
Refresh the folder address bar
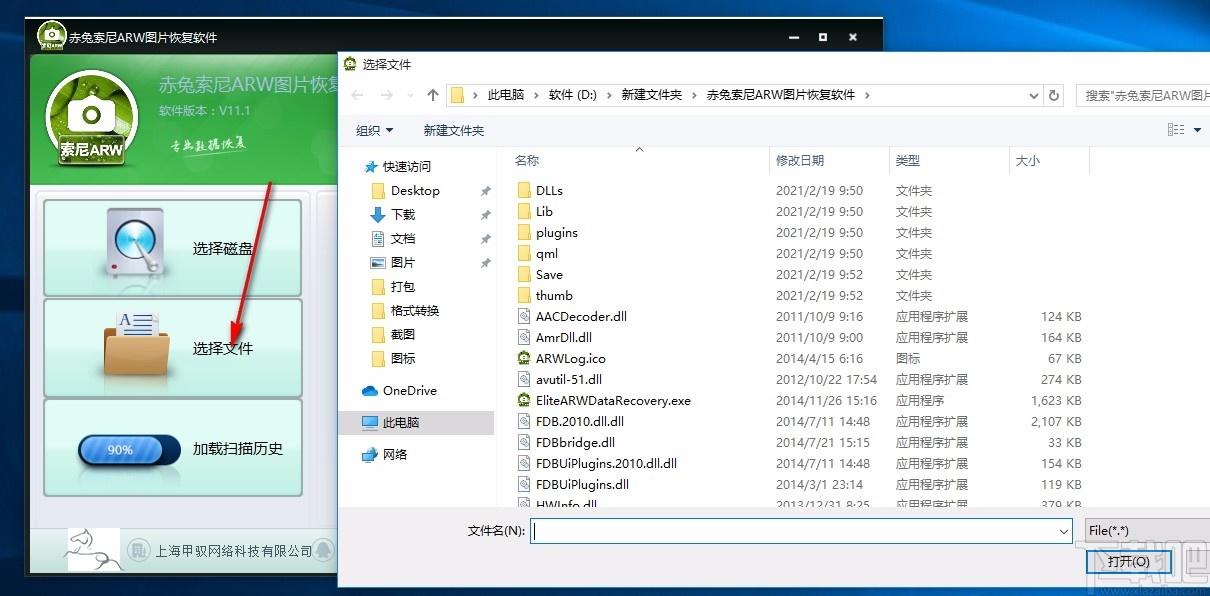1053,95
